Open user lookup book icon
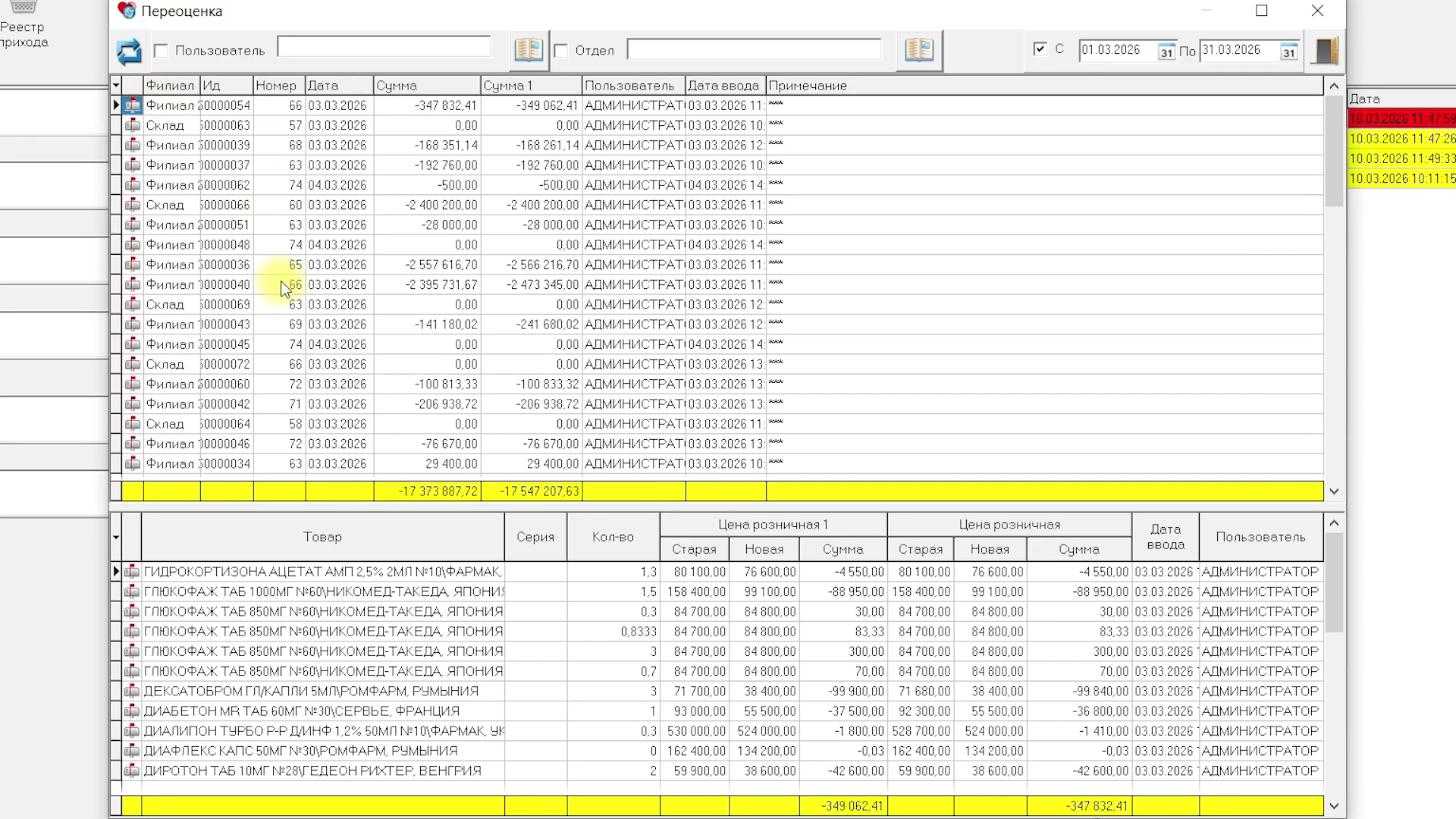Image resolution: width=1456 pixels, height=819 pixels. click(x=529, y=50)
